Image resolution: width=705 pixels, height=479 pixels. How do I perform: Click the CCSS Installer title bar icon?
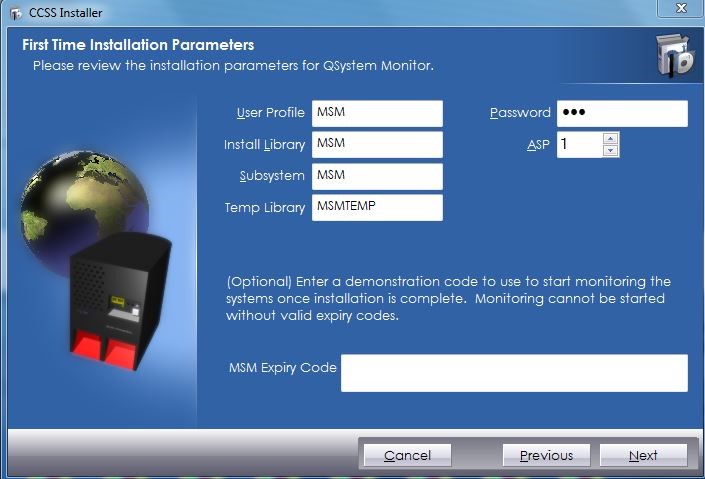(x=15, y=13)
